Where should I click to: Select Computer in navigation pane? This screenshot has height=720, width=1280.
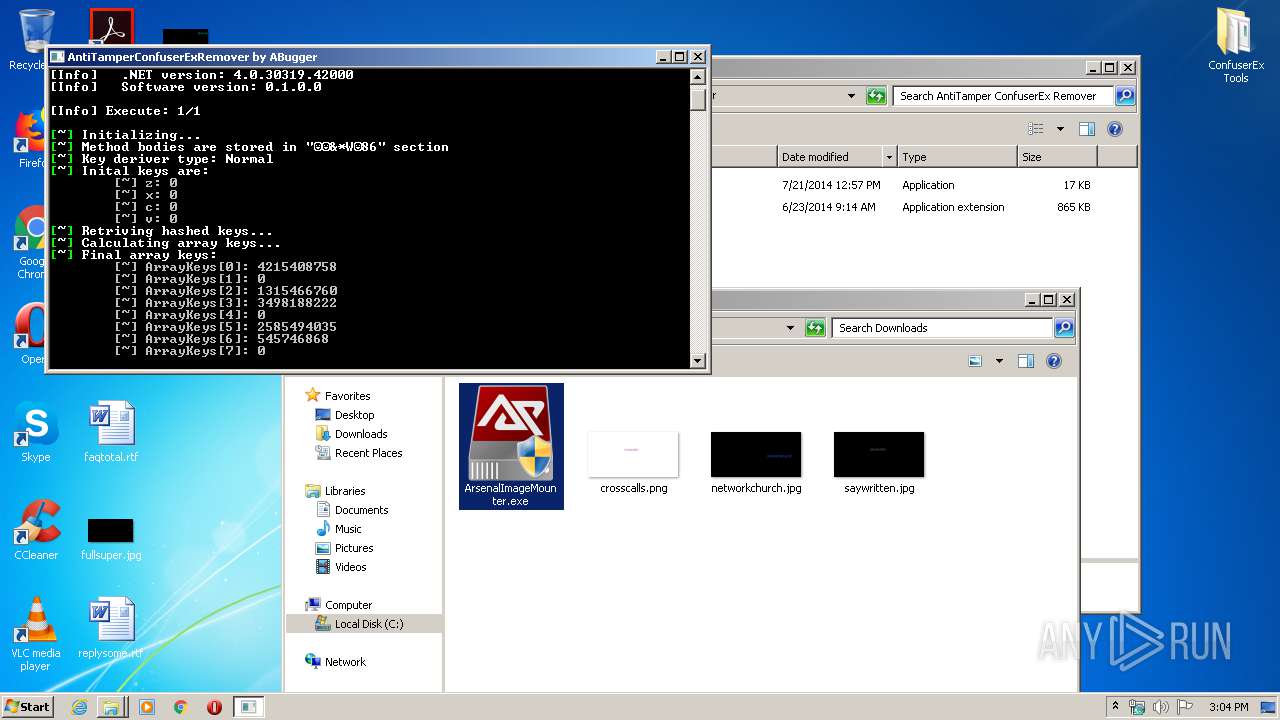pos(339,605)
